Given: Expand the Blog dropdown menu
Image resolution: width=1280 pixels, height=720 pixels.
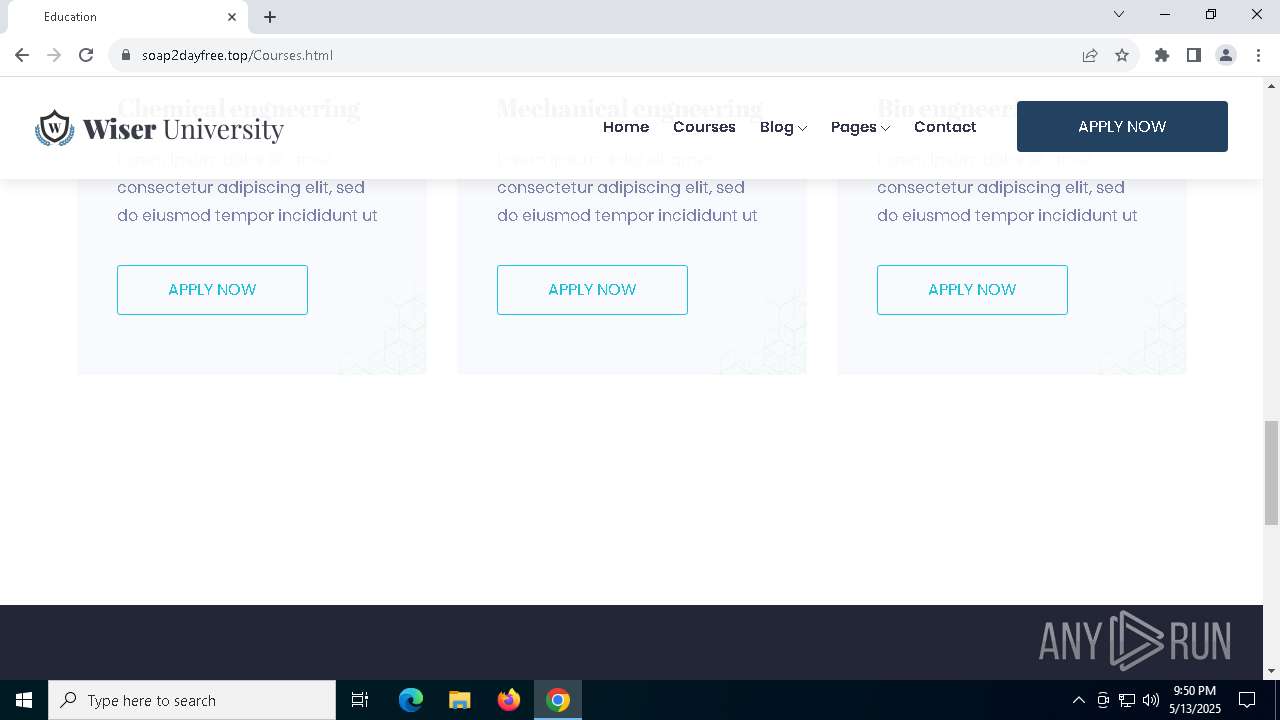Looking at the screenshot, I should (x=783, y=127).
